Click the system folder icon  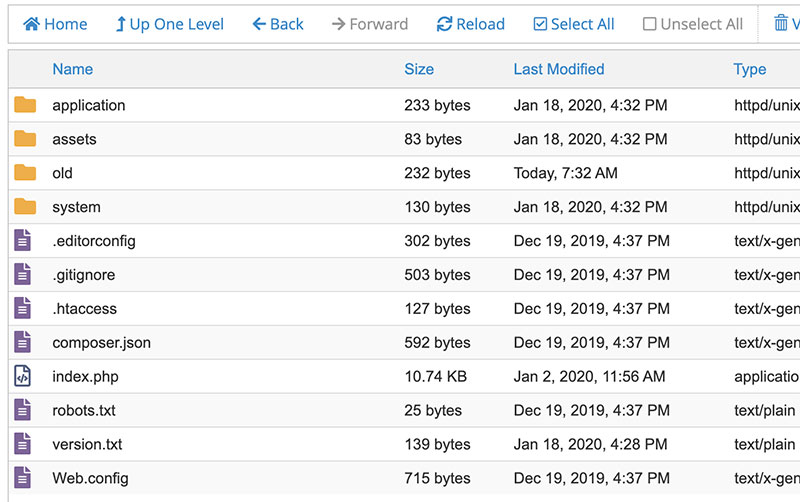pyautogui.click(x=25, y=207)
